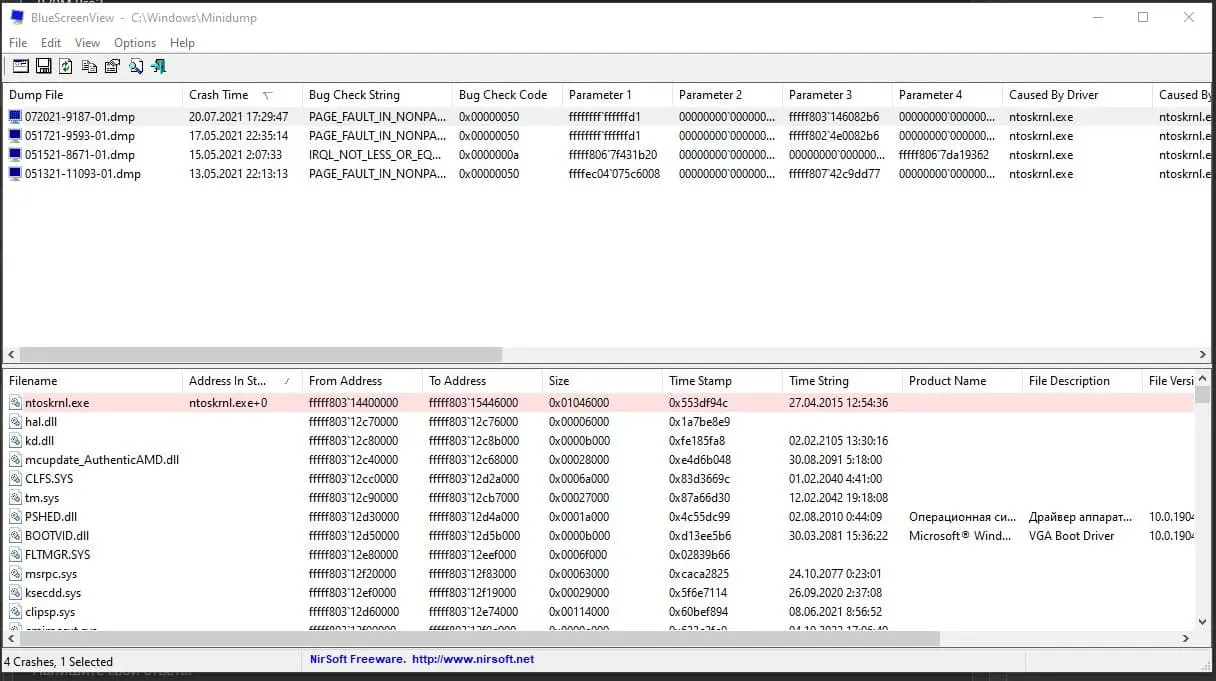The height and width of the screenshot is (681, 1216).
Task: Sort lower pane by To Address header
Action: point(483,381)
